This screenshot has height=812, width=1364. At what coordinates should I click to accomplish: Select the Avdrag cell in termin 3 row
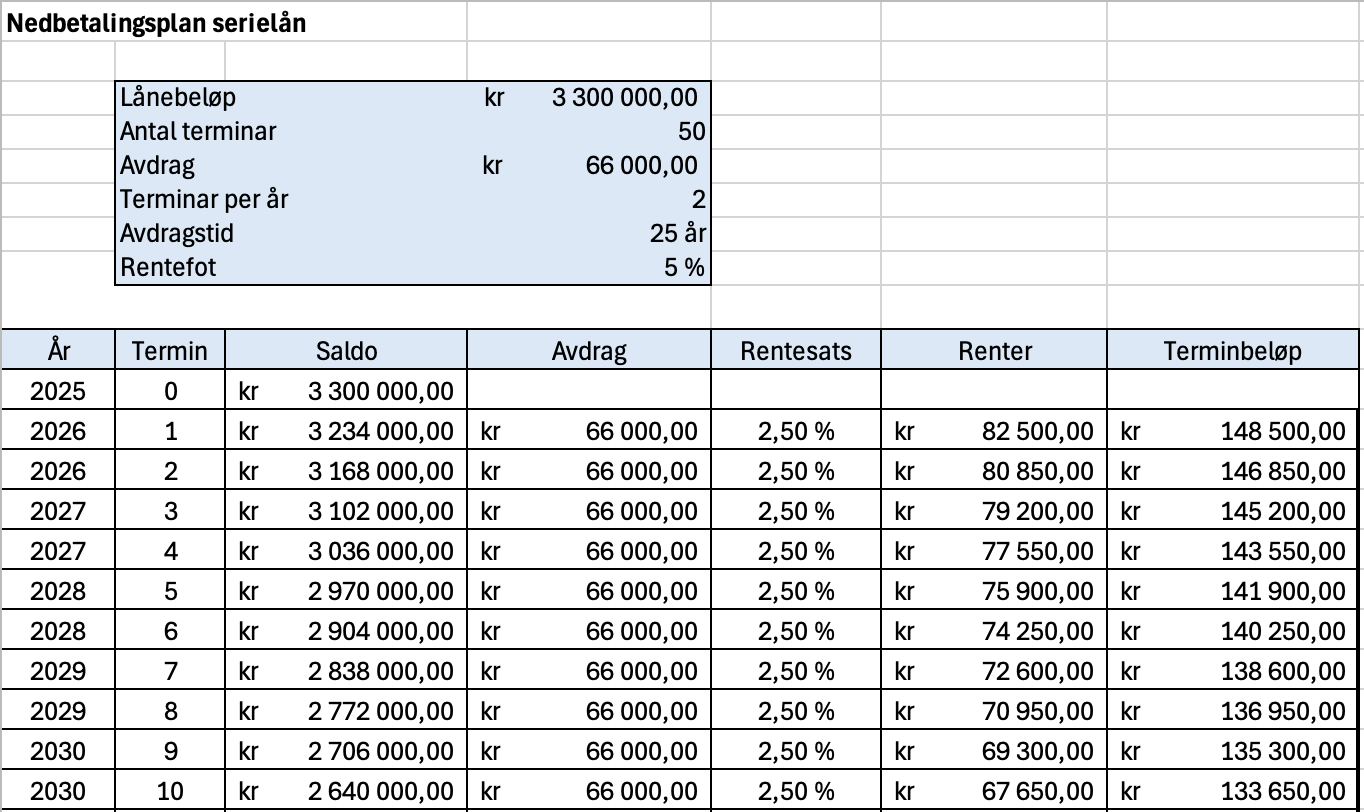[x=589, y=511]
